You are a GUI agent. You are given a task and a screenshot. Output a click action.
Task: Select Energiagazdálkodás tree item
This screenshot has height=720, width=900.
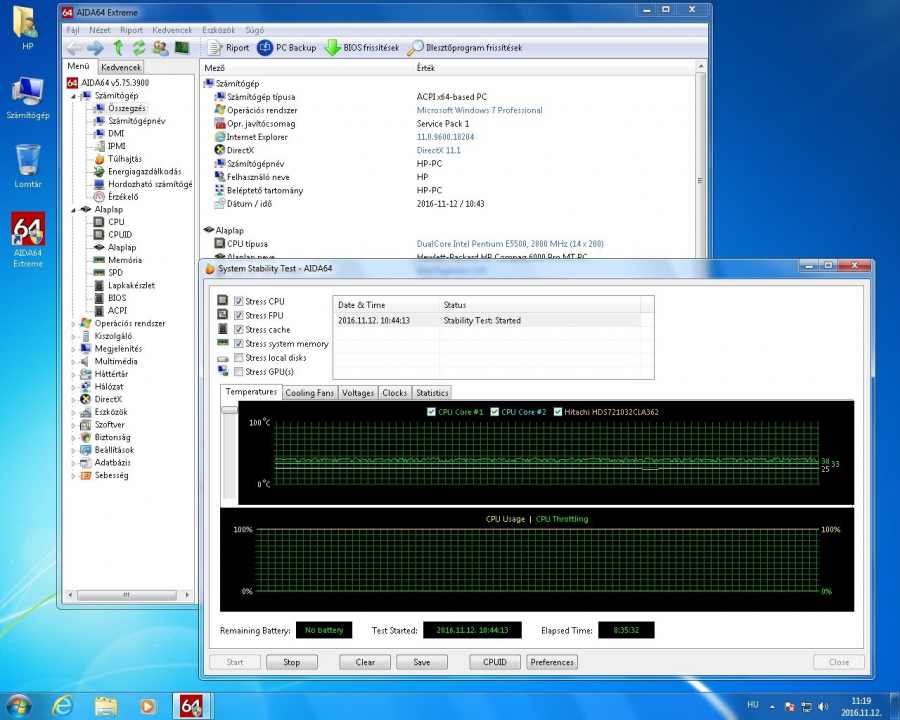tap(144, 171)
